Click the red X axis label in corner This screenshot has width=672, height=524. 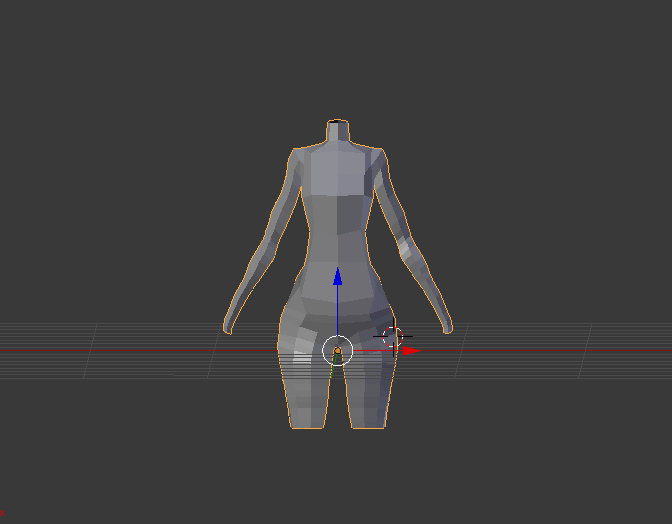[x=2, y=513]
